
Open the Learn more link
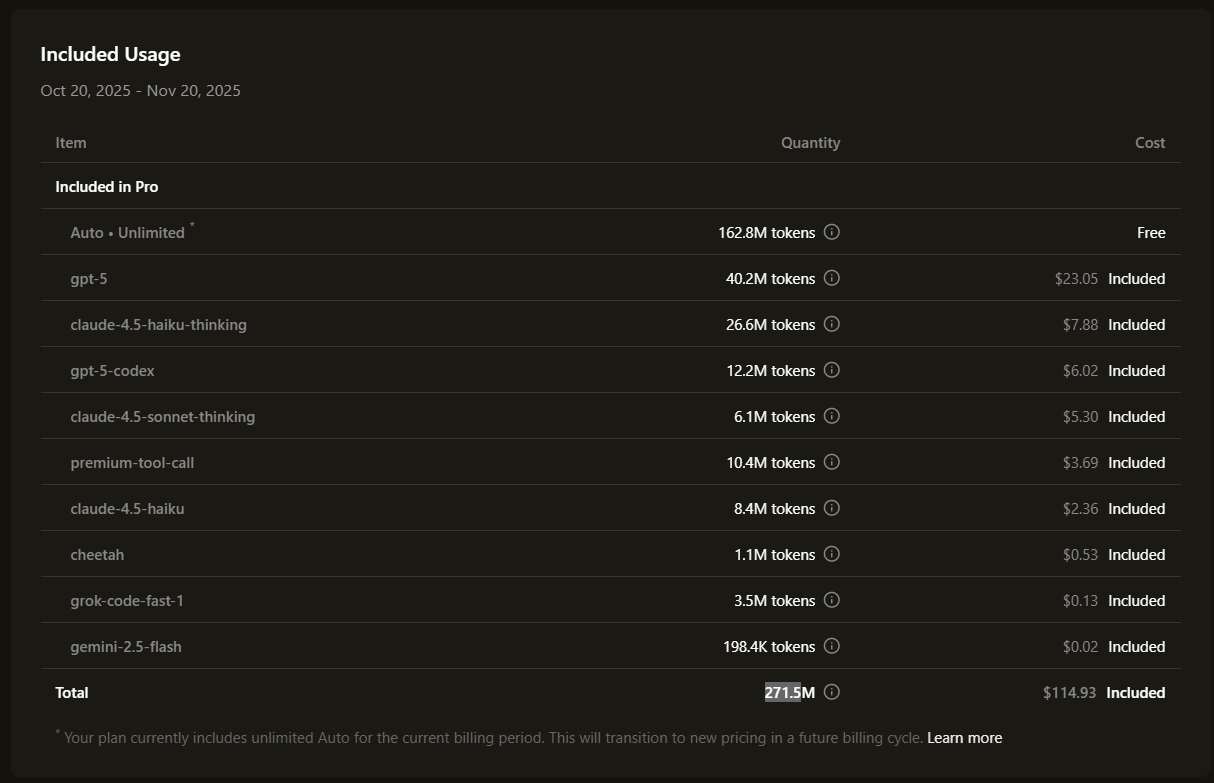(x=964, y=738)
